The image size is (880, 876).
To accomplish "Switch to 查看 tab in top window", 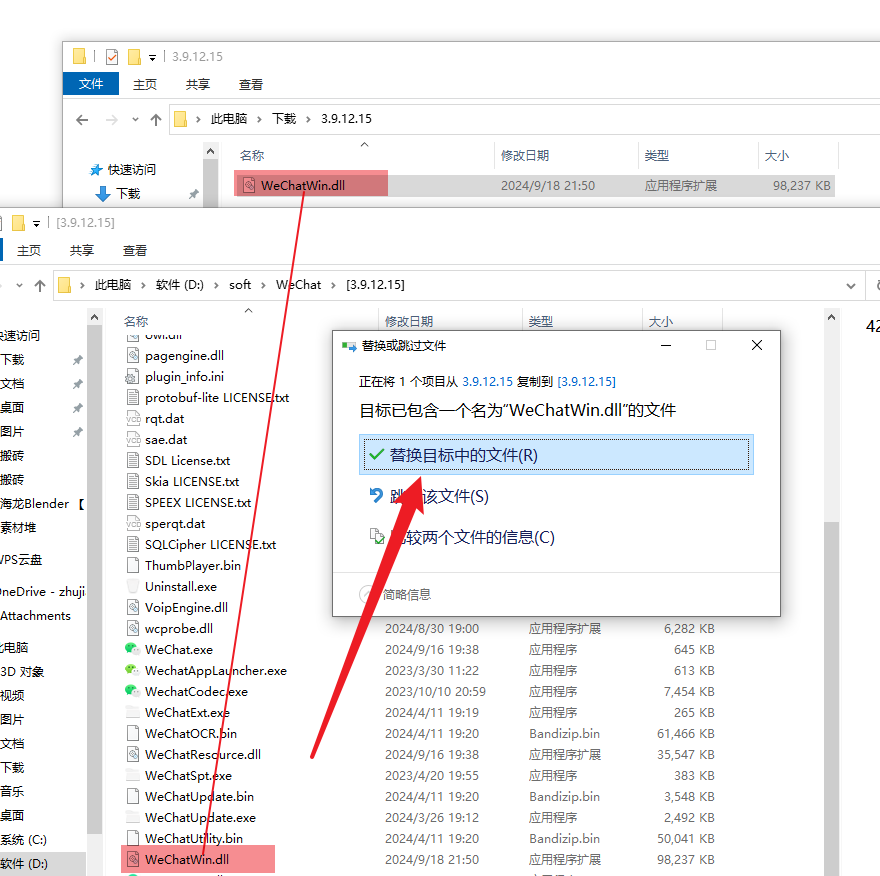I will tap(251, 85).
